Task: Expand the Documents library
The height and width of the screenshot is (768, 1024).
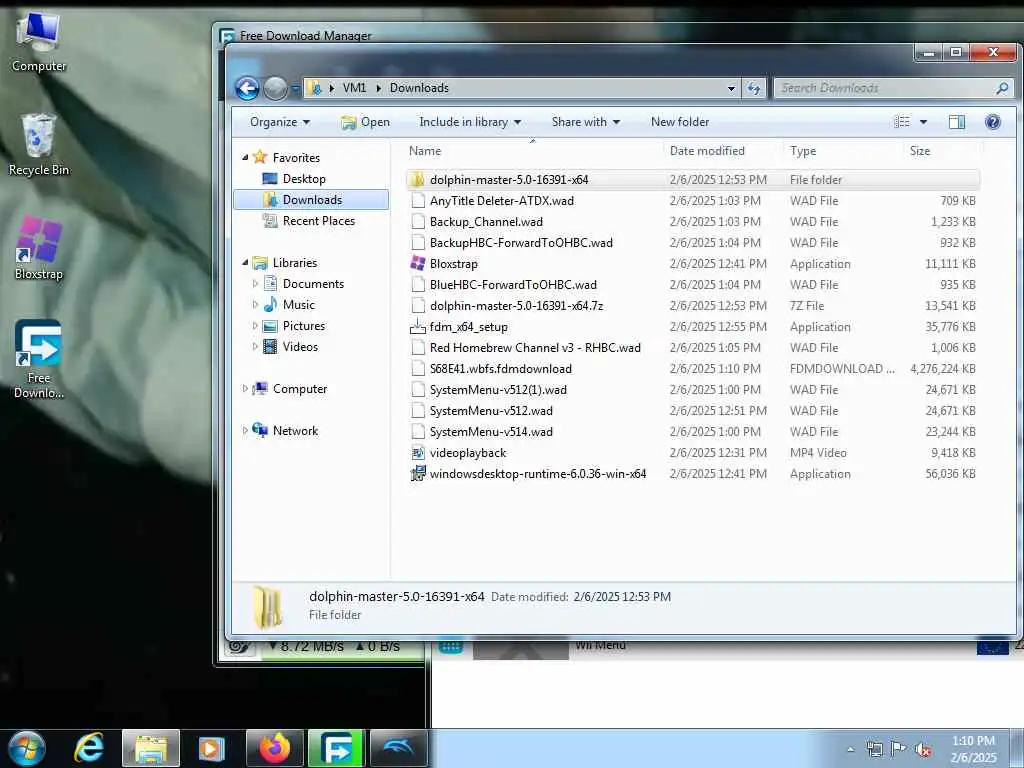Action: coord(255,283)
